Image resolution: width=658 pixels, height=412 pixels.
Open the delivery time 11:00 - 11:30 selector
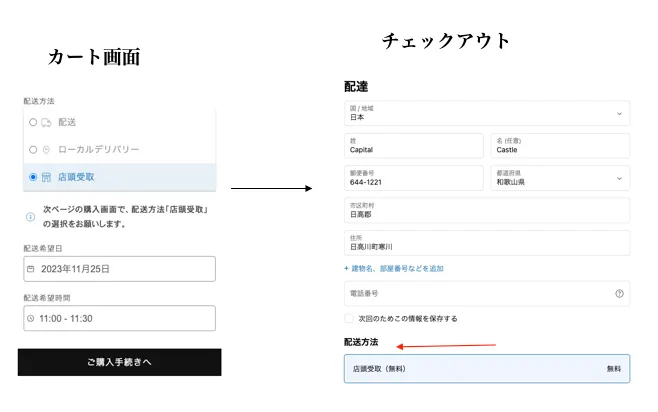coord(119,318)
